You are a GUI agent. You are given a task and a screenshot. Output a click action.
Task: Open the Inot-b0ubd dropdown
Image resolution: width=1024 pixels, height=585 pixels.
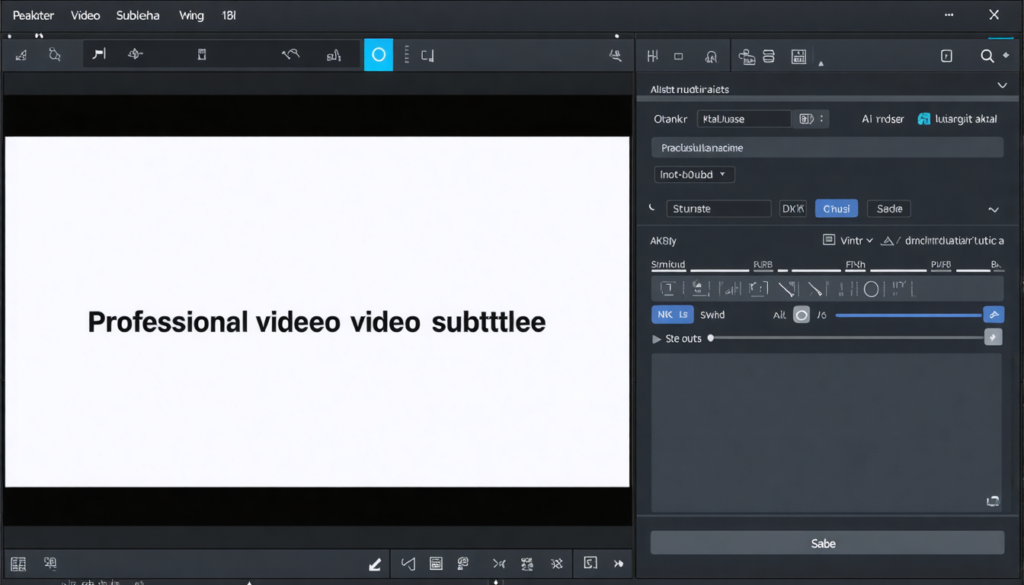click(694, 173)
